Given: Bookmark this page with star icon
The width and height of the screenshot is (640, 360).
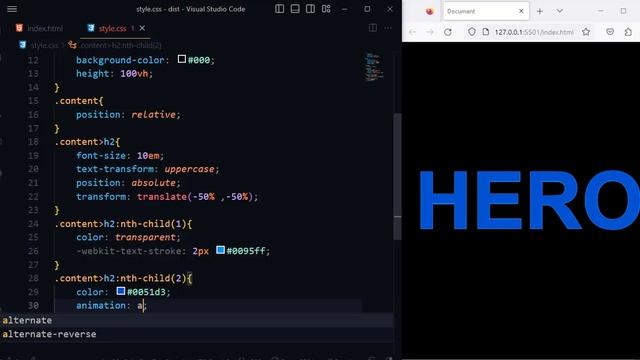Looking at the screenshot, I should 586,32.
